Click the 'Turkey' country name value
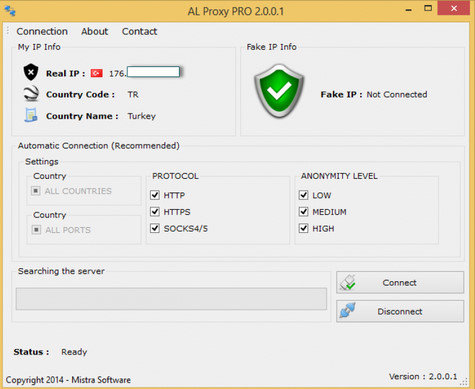This screenshot has width=475, height=389. [142, 116]
